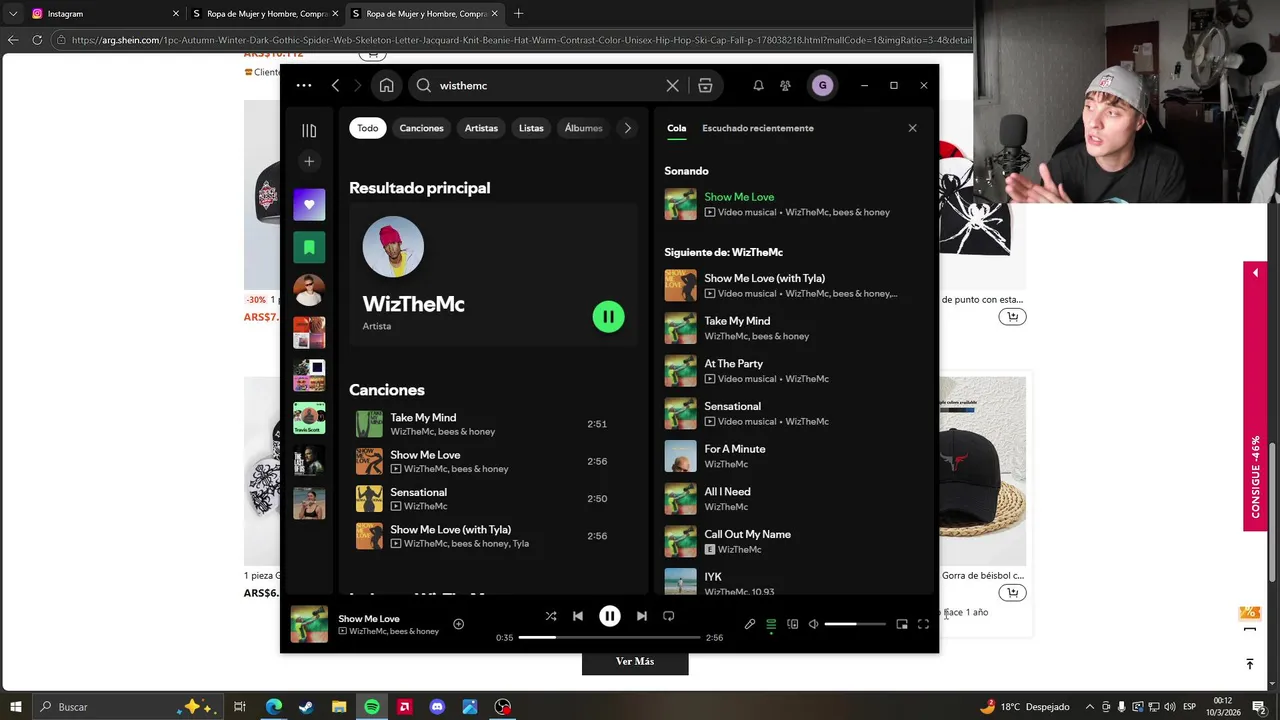Add Show Me Love to Liked Songs
1280x720 pixels.
coord(458,624)
